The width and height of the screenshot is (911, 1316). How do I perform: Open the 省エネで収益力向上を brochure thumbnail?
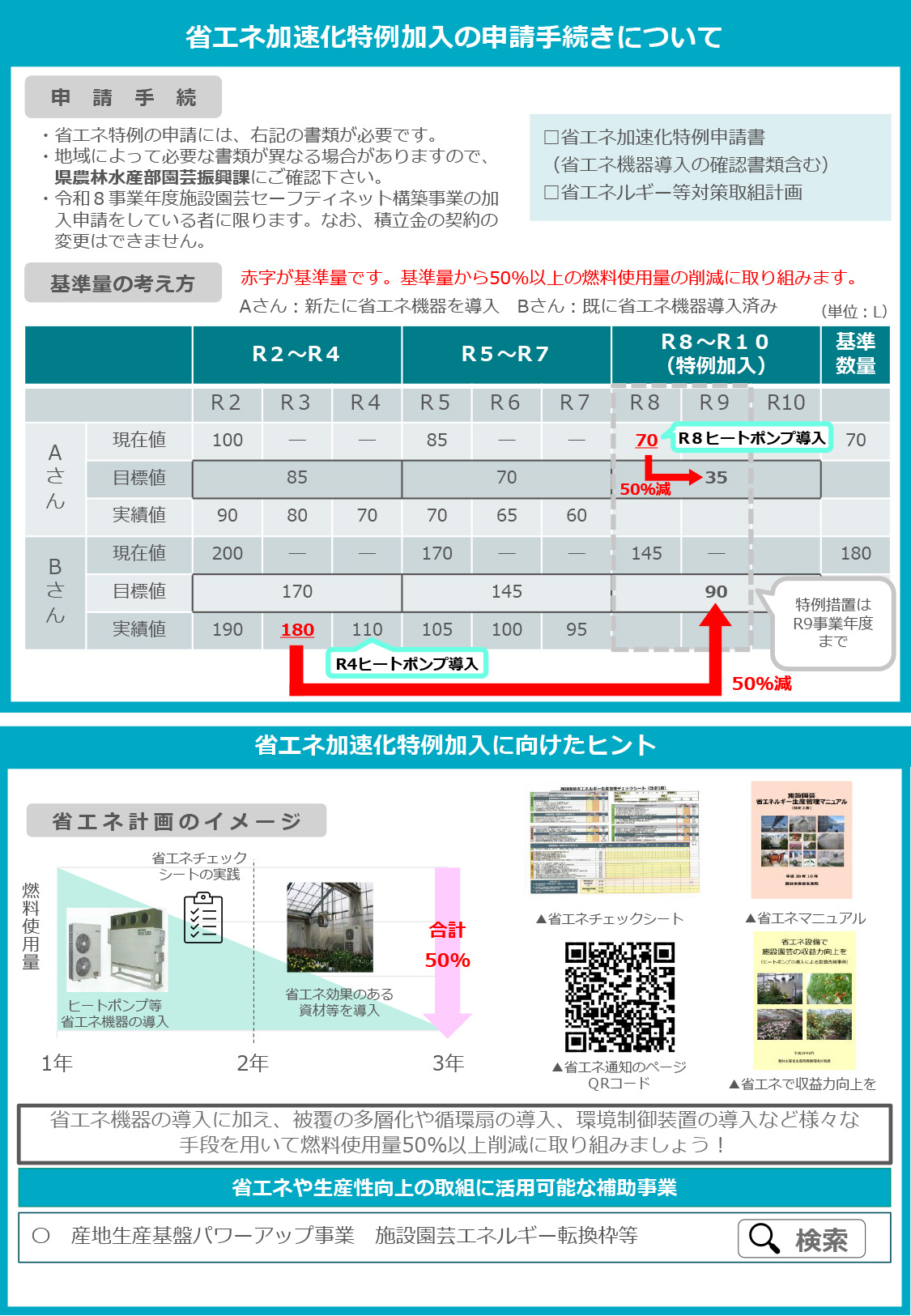(804, 1001)
